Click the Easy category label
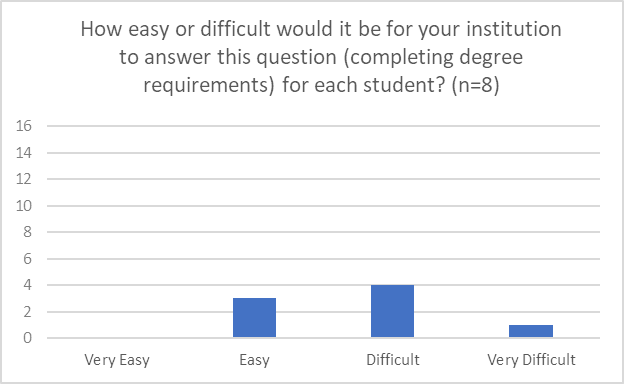Viewport: 624px width, 384px height. [254, 360]
